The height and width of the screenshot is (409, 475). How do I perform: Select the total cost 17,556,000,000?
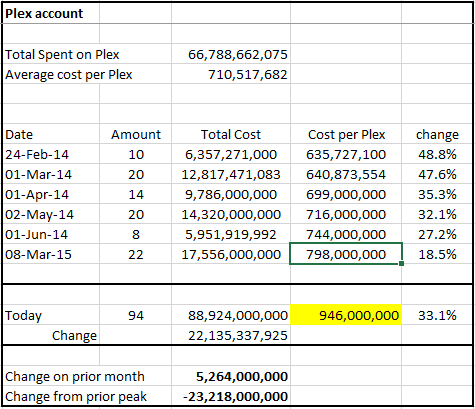(231, 254)
